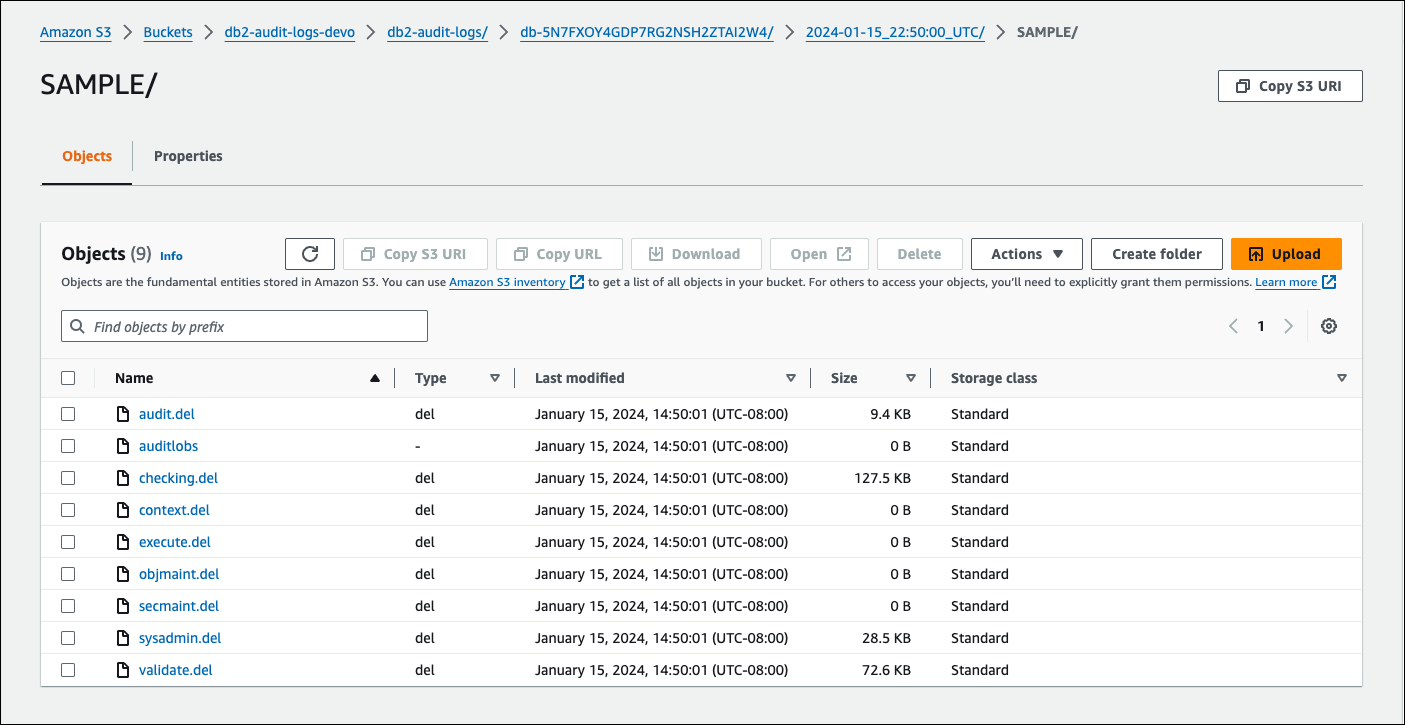Switch to the Objects tab
The width and height of the screenshot is (1405, 725).
86,155
